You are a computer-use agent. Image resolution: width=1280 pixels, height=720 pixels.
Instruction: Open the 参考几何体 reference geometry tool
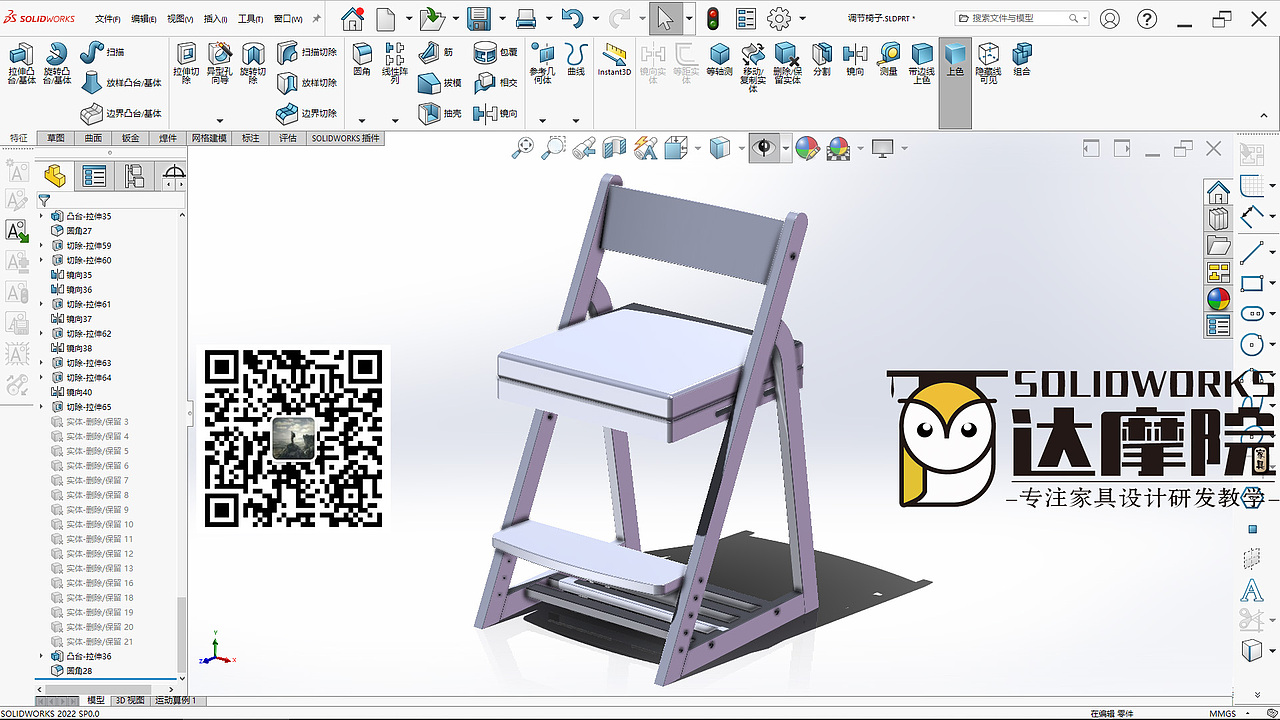(x=542, y=62)
